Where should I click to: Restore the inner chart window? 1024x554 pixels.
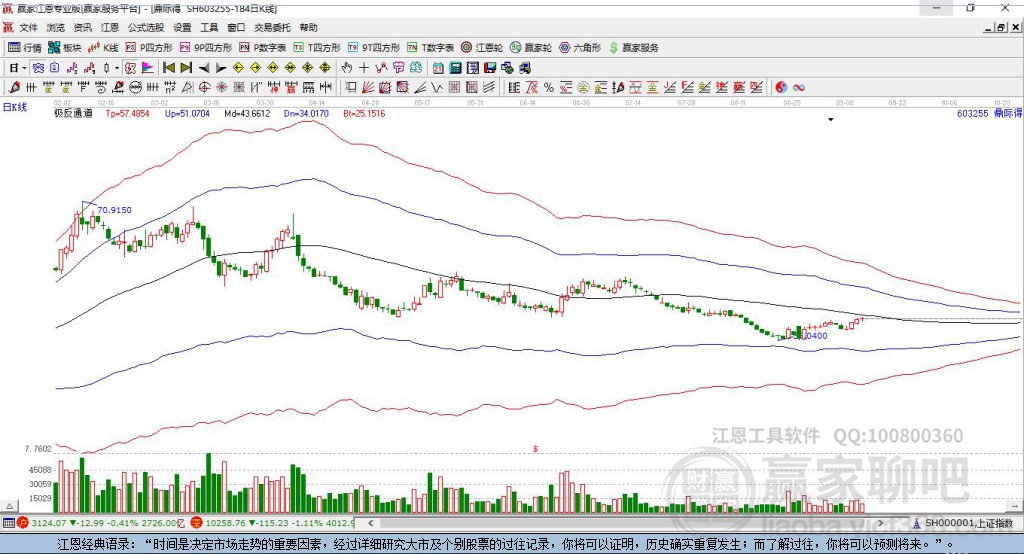(x=1001, y=27)
